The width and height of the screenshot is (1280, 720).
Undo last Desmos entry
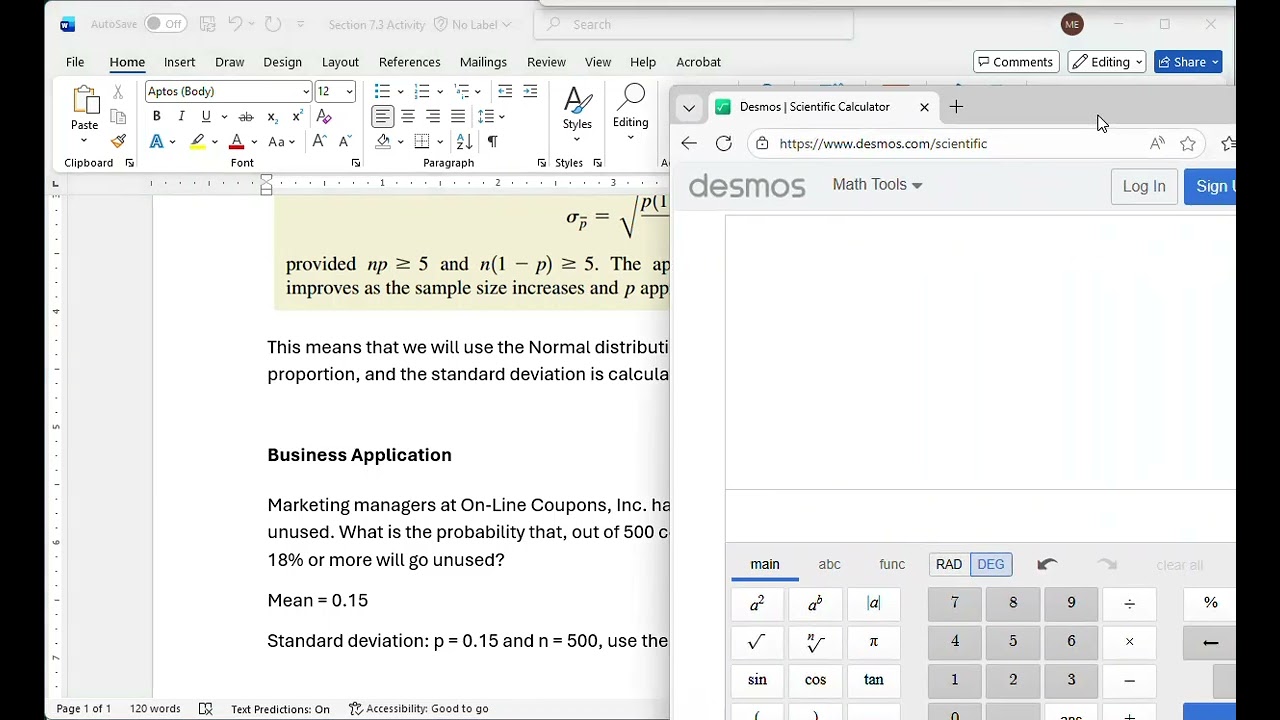[1047, 565]
